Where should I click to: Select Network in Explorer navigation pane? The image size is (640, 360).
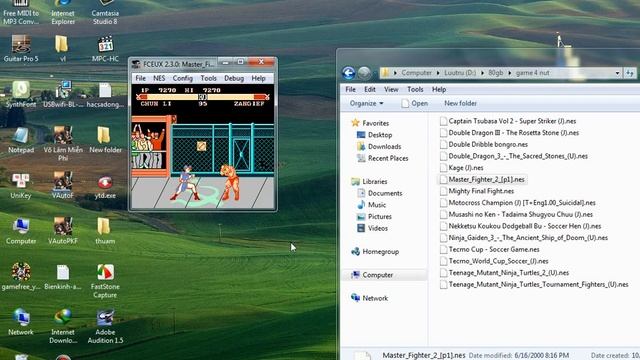[369, 298]
